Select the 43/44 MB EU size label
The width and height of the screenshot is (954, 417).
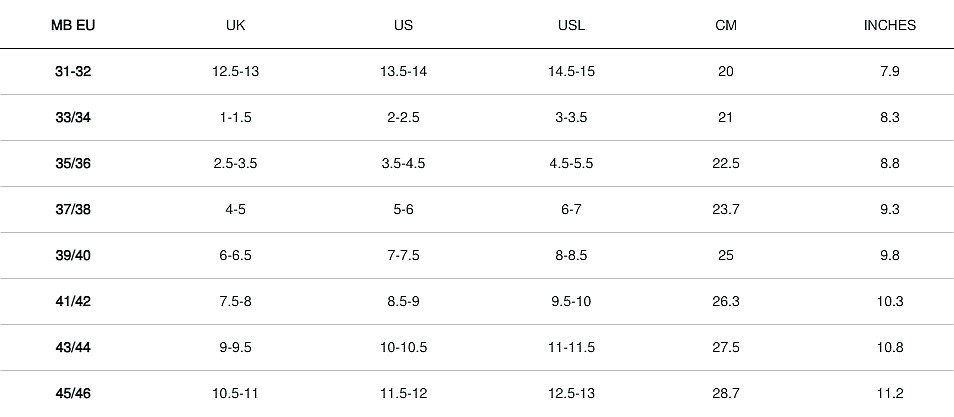(73, 347)
